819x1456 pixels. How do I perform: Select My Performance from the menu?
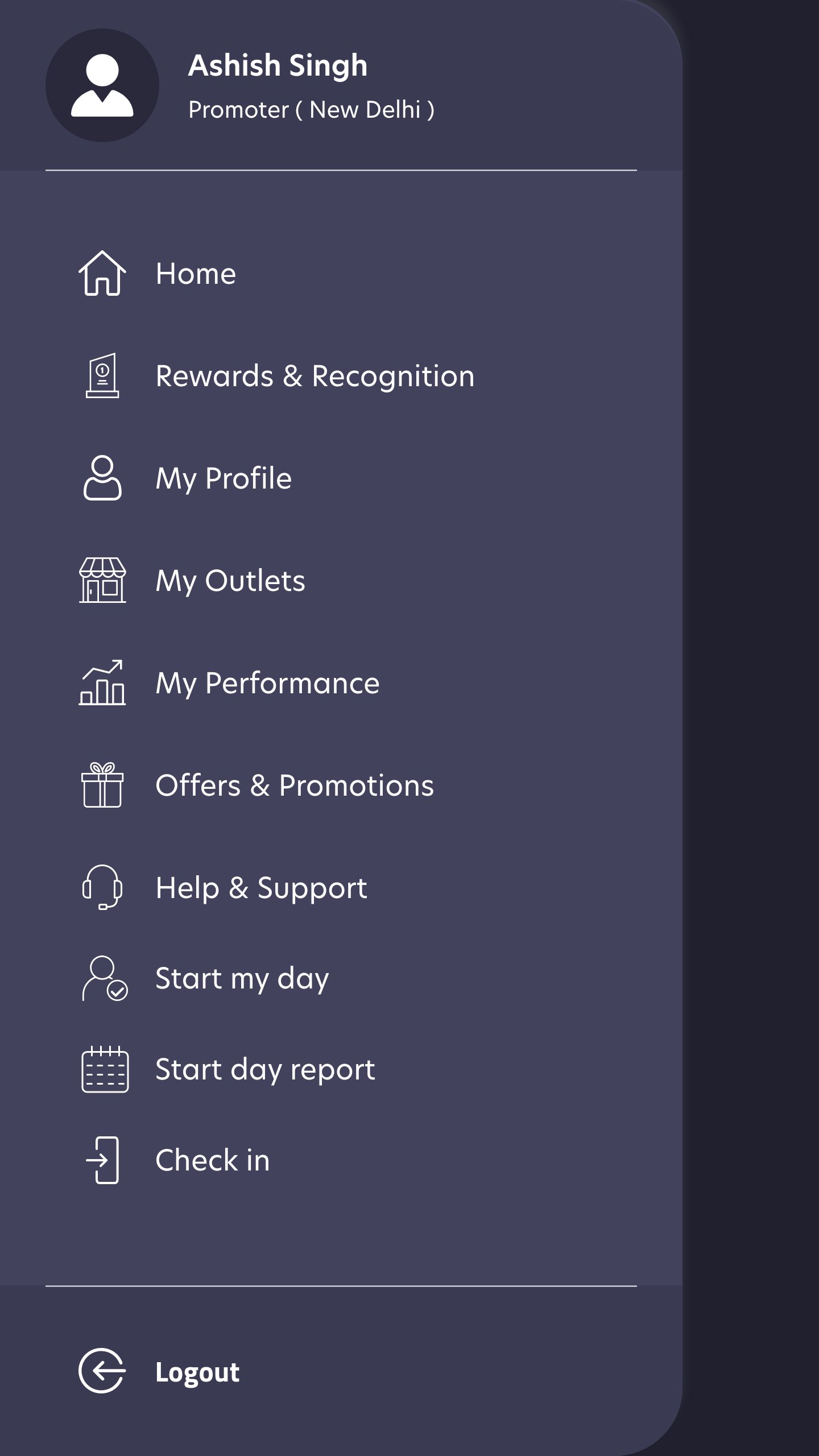[267, 683]
